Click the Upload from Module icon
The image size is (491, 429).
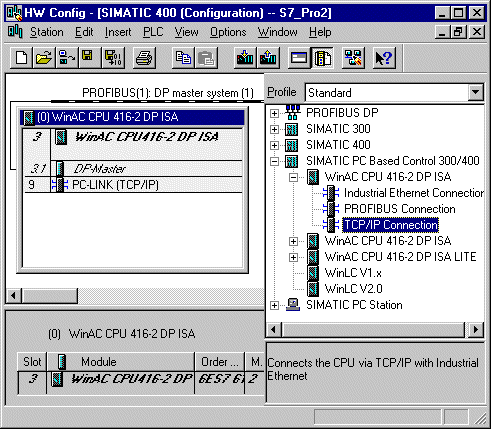(268, 58)
